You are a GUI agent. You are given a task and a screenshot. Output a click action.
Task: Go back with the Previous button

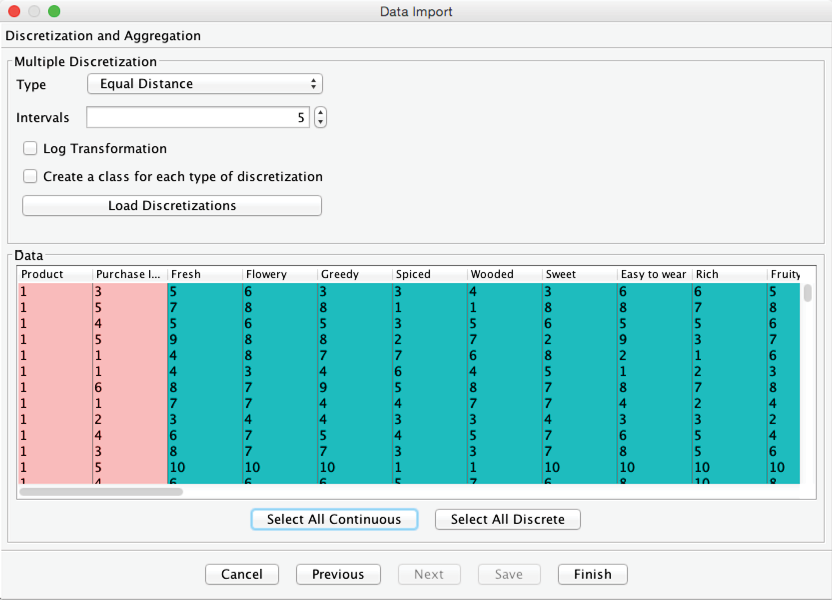(x=338, y=574)
